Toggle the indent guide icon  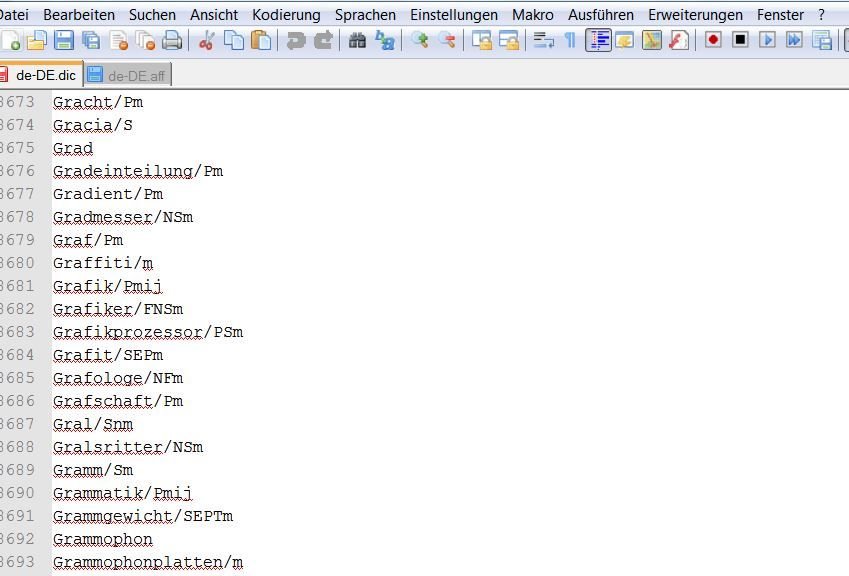pos(598,41)
